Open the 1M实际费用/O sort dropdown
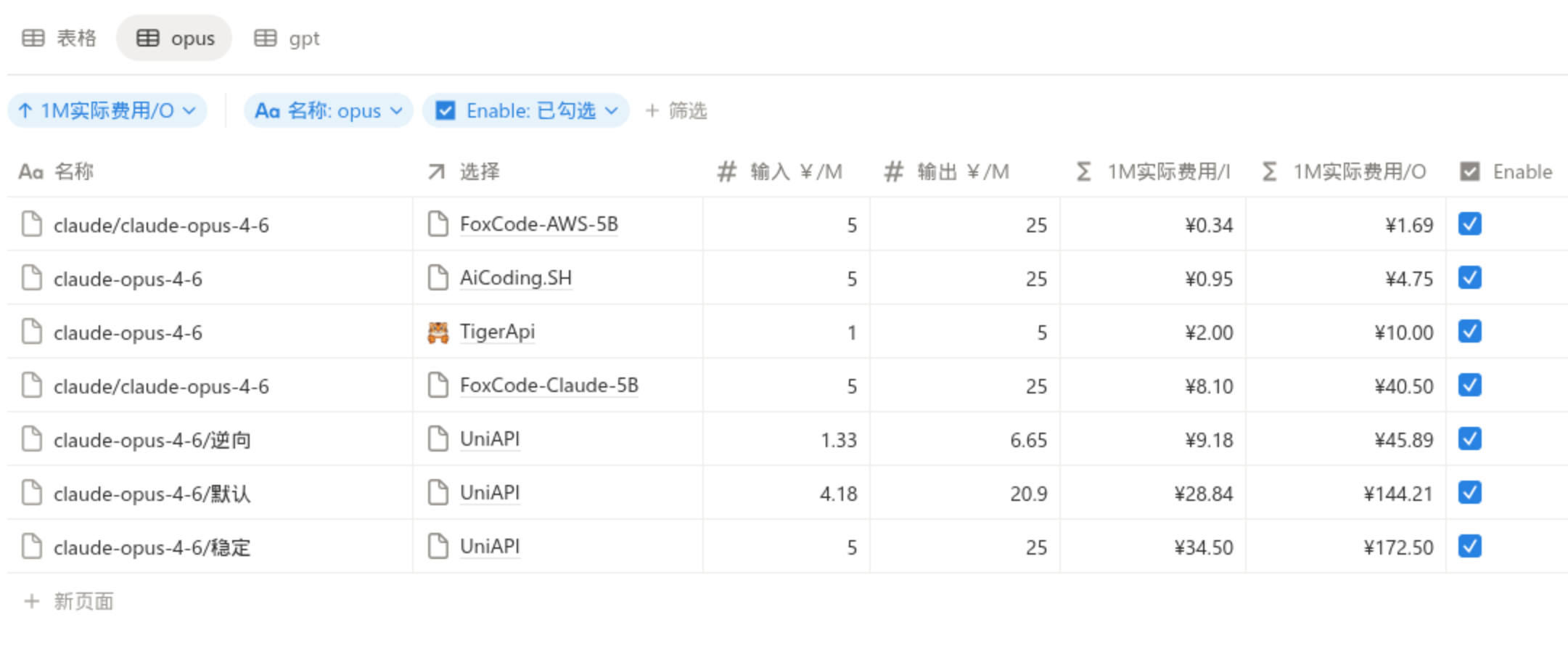The height and width of the screenshot is (649, 1568). [107, 111]
